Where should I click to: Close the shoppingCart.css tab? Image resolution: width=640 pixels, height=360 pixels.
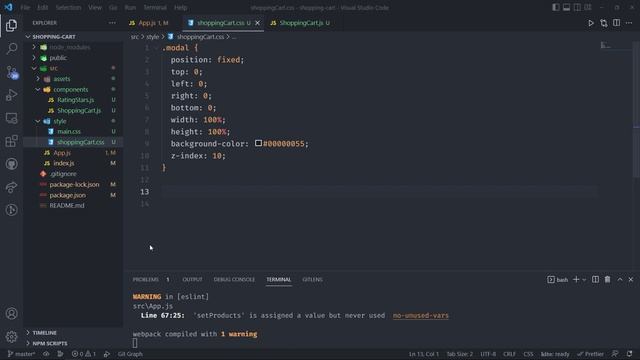pos(257,23)
